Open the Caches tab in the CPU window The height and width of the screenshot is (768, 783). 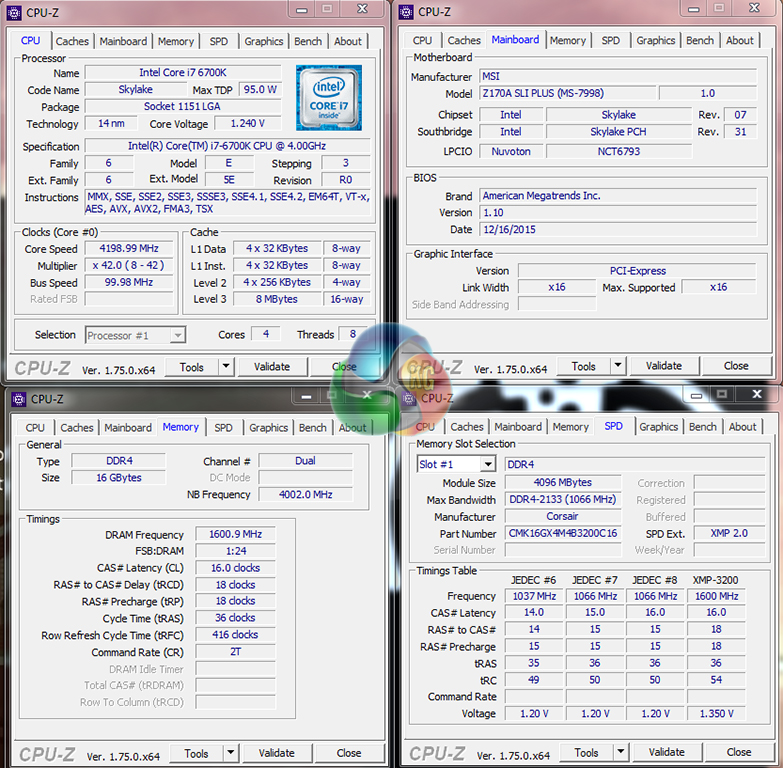click(72, 41)
